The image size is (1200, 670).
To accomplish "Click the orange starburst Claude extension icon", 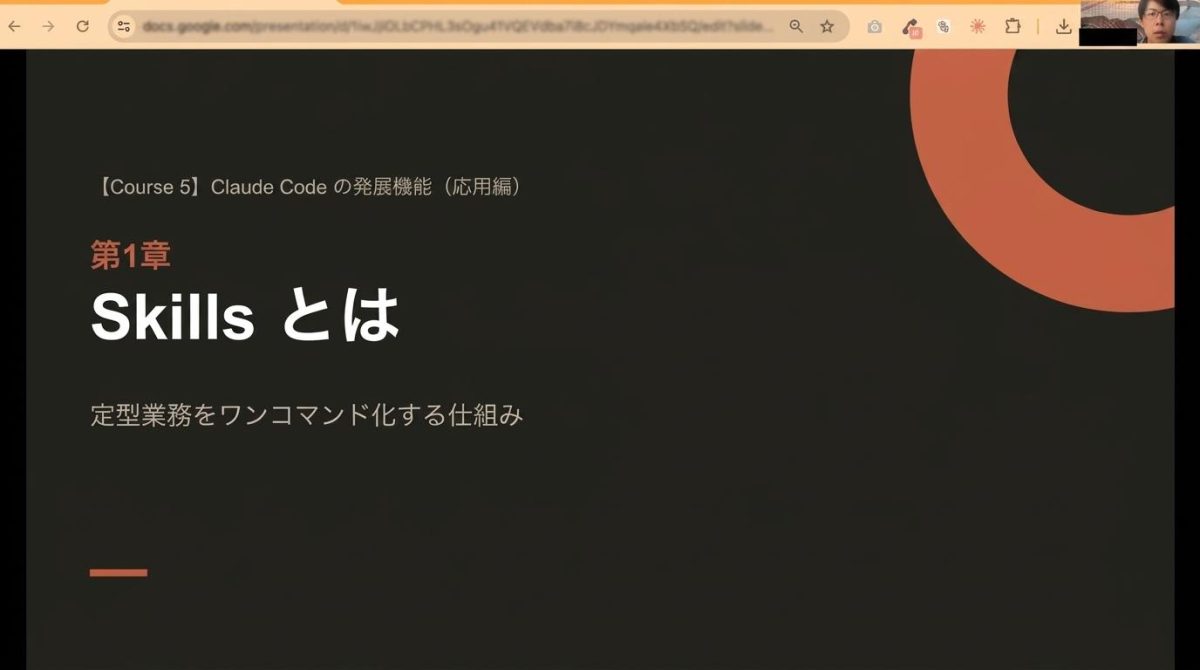I will (978, 27).
